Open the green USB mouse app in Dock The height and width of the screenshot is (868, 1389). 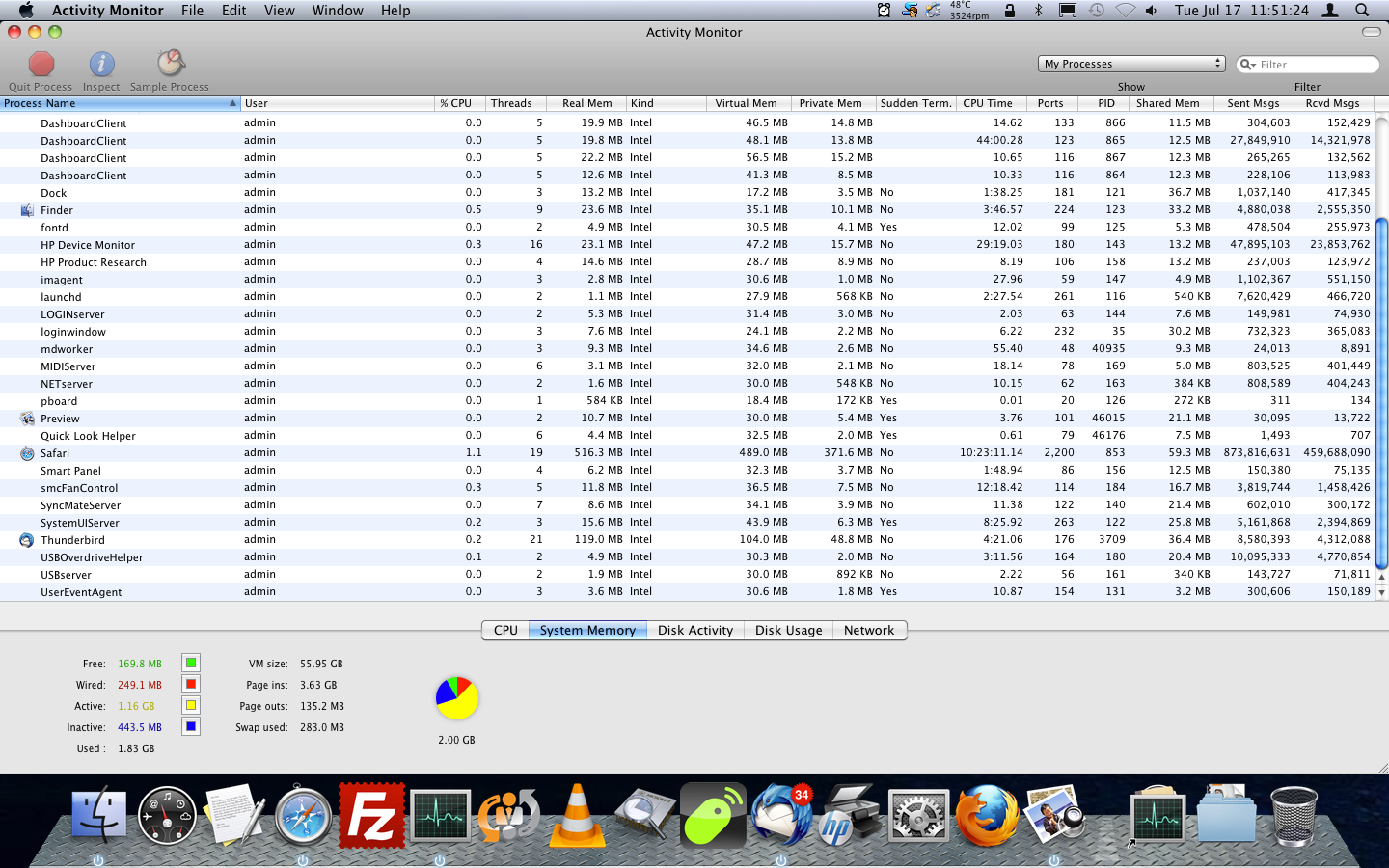[714, 816]
